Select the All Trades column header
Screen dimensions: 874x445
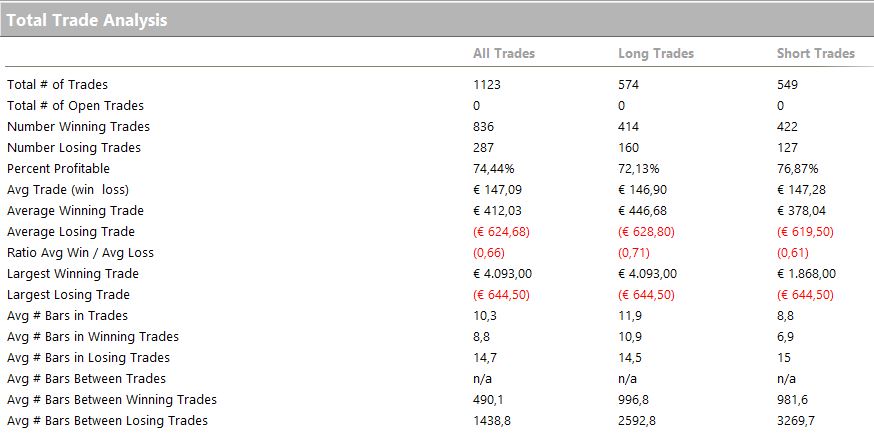[x=504, y=54]
